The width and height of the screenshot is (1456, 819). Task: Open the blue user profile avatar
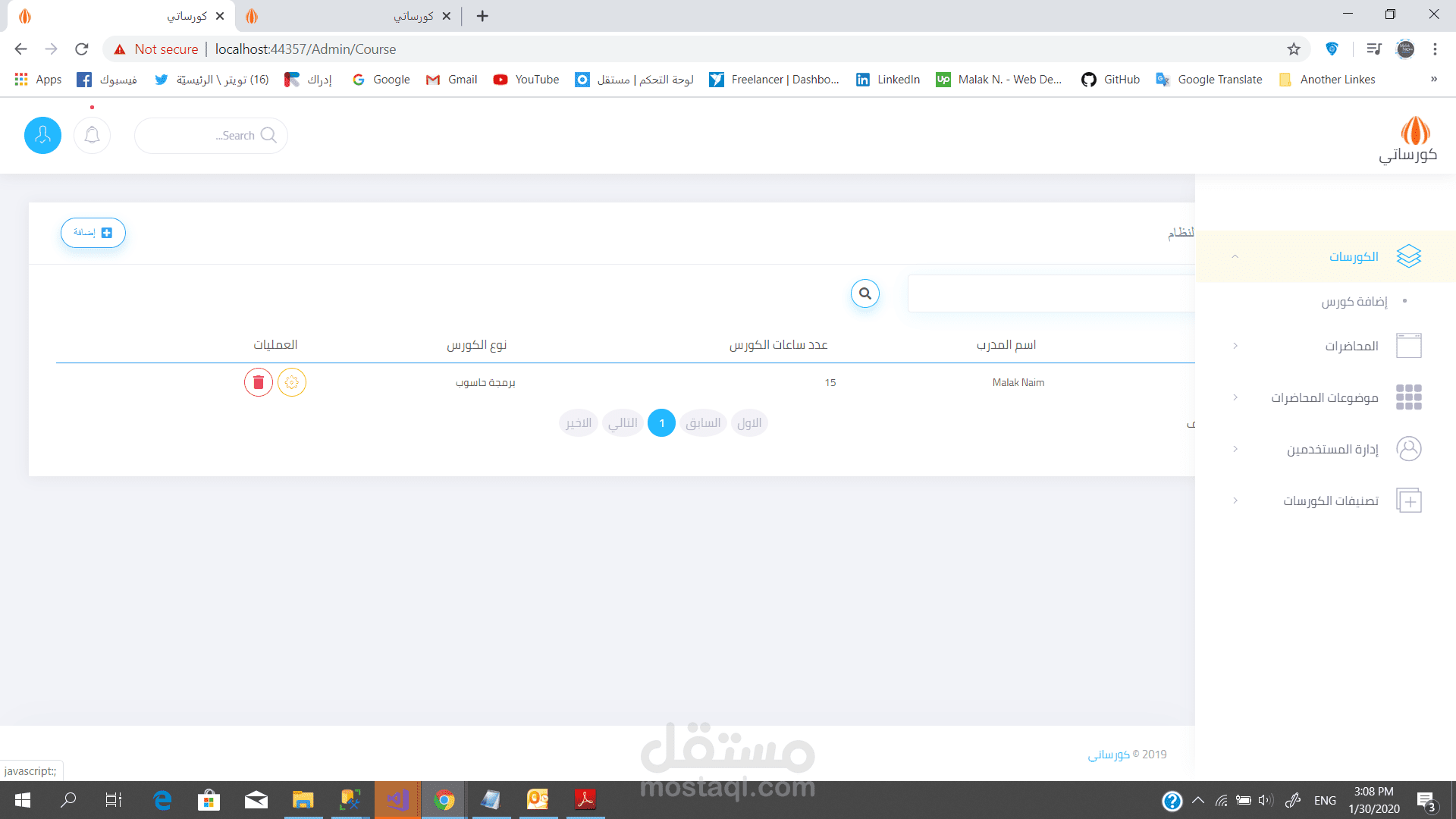[42, 136]
